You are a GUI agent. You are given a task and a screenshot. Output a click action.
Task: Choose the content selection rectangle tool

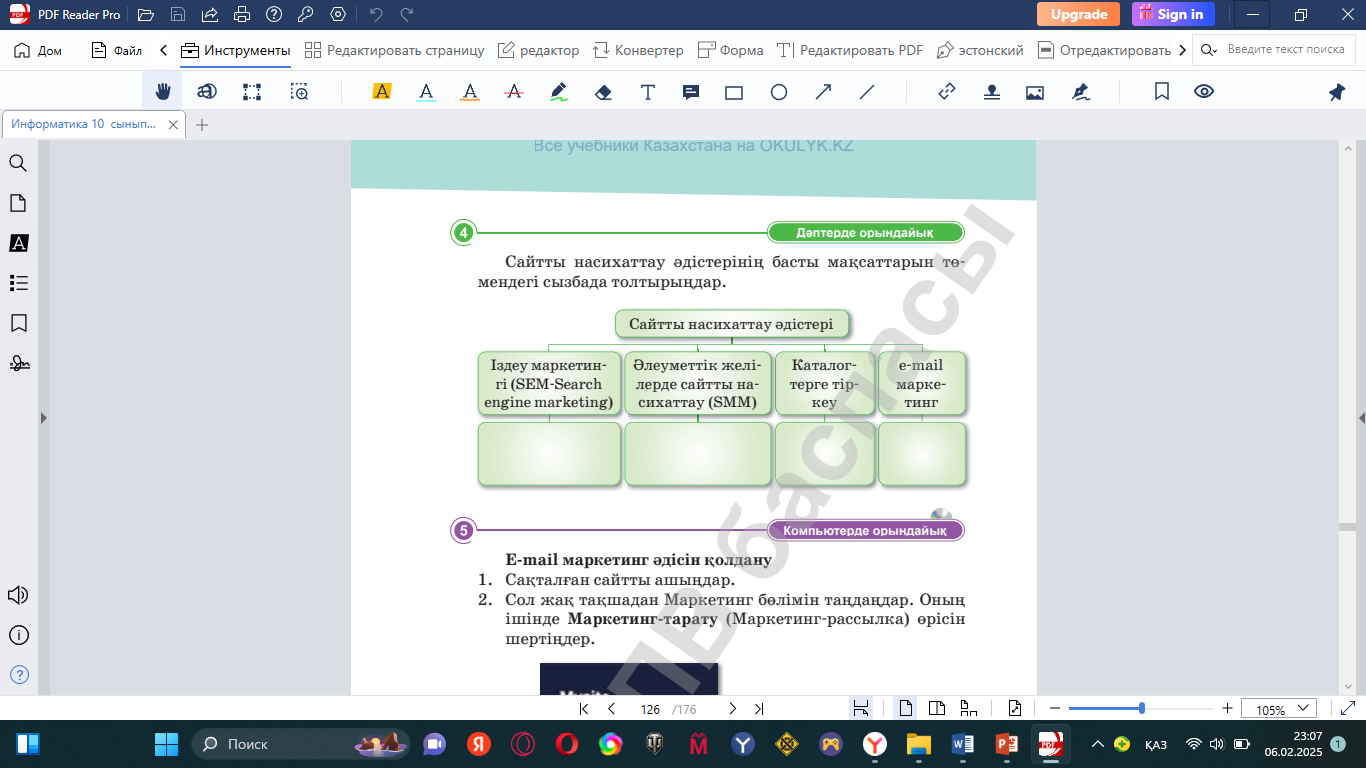point(252,92)
